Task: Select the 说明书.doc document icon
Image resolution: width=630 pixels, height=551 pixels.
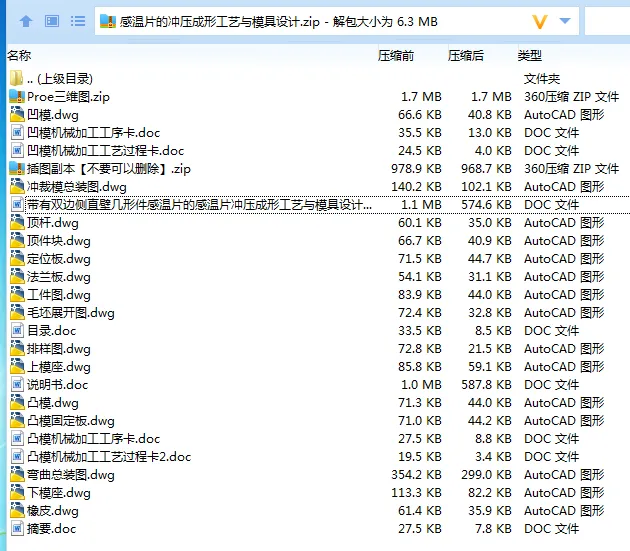Action: 17,385
